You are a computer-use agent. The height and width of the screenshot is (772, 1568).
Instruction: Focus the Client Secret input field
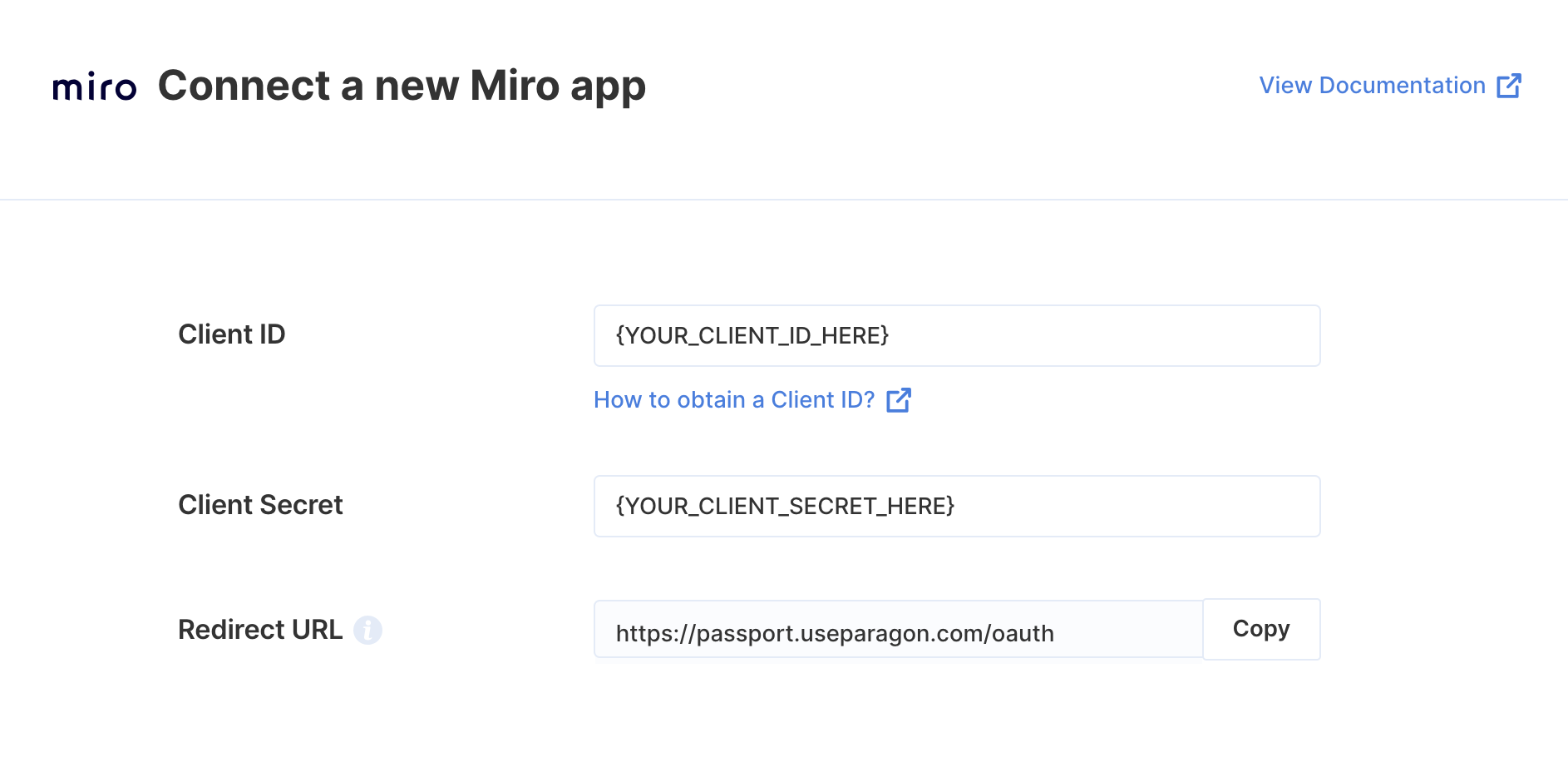(957, 506)
